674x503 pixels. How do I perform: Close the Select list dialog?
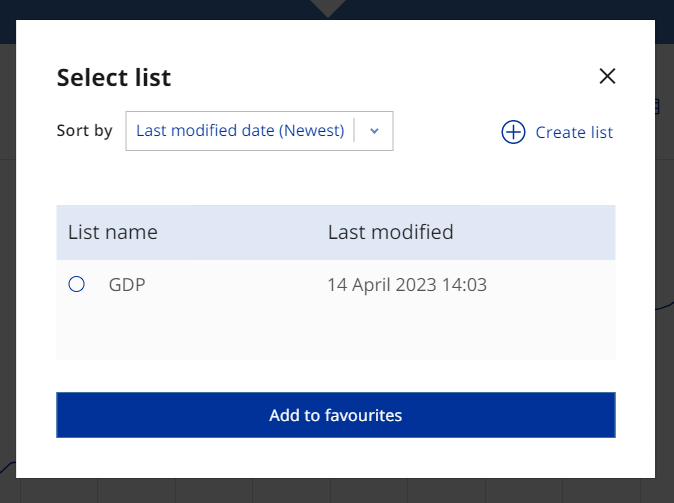pyautogui.click(x=607, y=76)
